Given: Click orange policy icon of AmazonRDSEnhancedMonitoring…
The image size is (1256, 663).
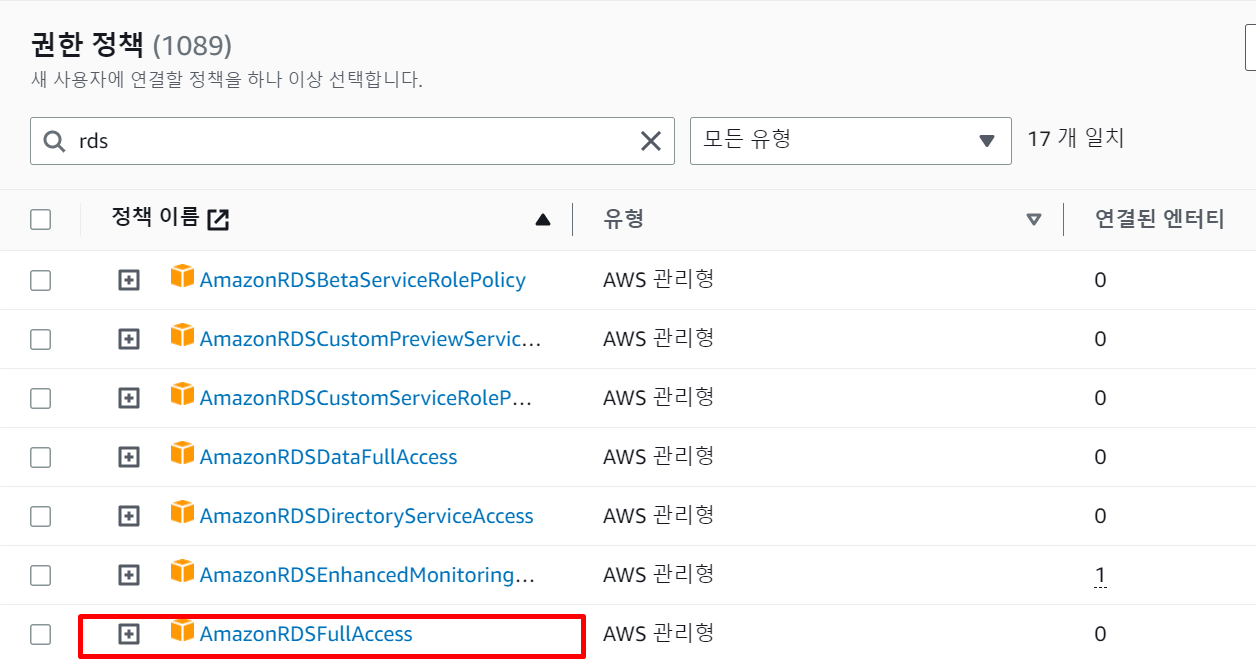Looking at the screenshot, I should tap(182, 571).
